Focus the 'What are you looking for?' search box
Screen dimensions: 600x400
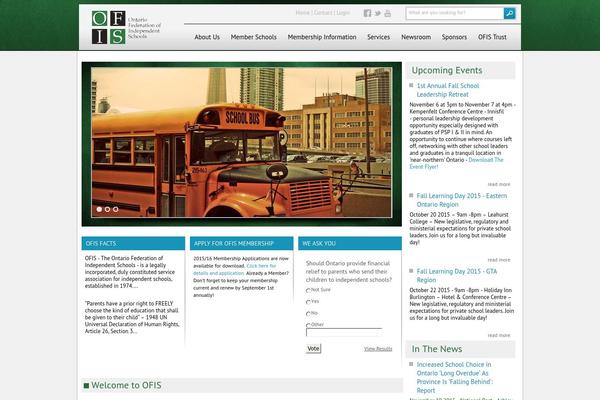[455, 13]
